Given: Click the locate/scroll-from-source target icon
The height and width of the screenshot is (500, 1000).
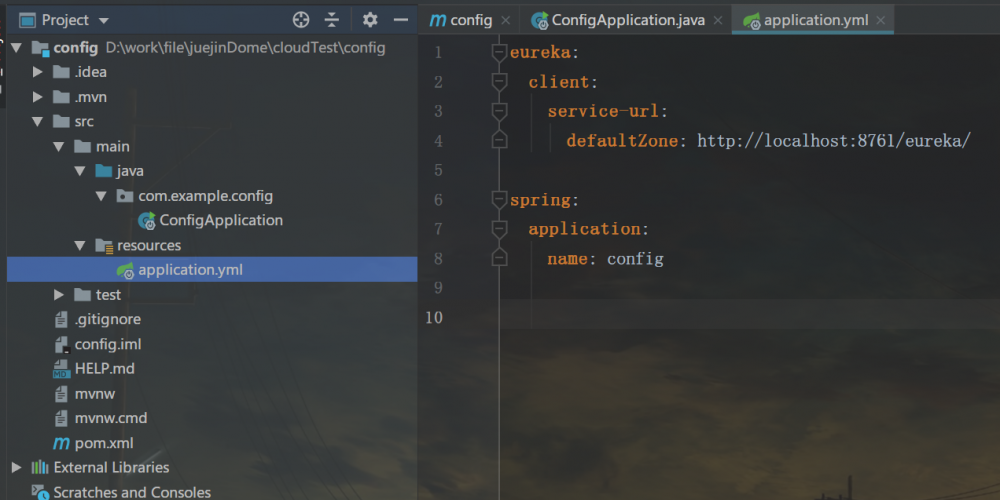Looking at the screenshot, I should (301, 20).
